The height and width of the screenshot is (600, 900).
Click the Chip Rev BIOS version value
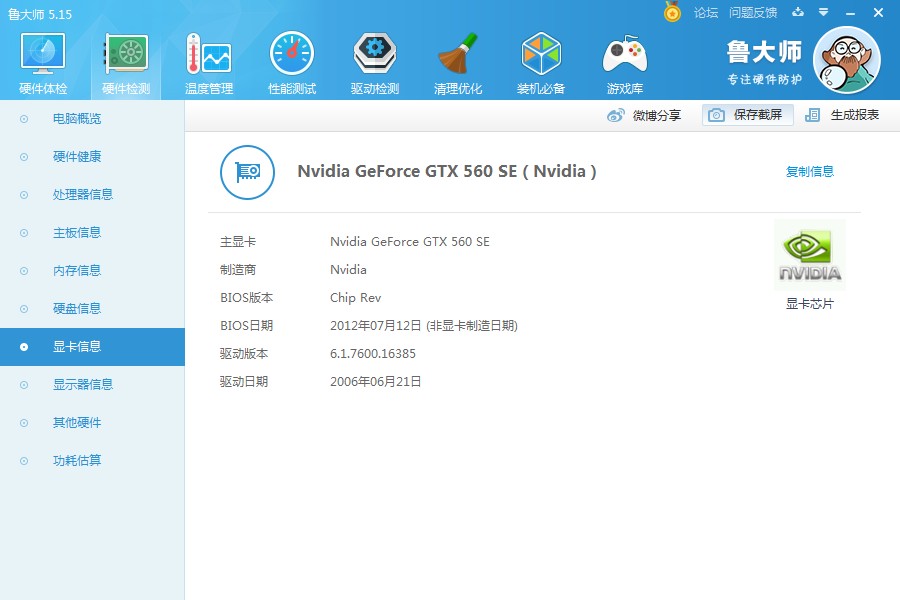pos(355,297)
